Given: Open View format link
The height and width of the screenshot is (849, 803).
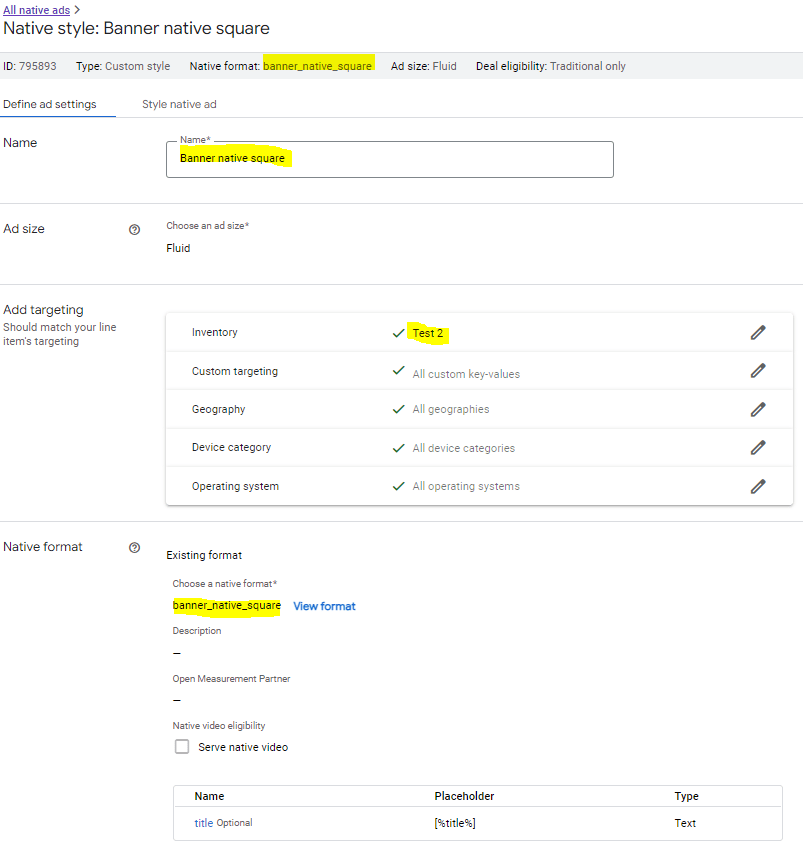Looking at the screenshot, I should coord(324,606).
